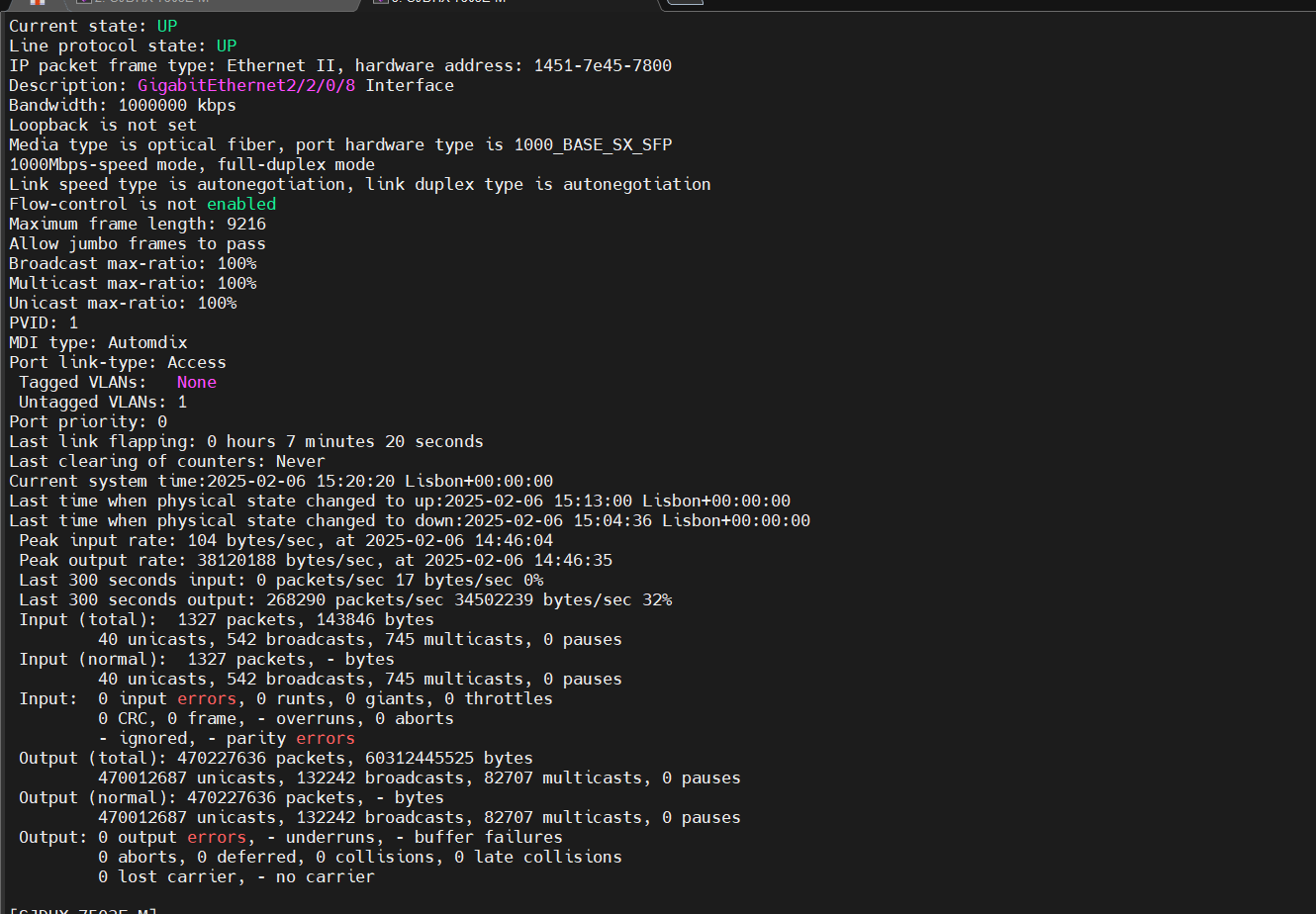This screenshot has width=1316, height=914.
Task: Click the hardware address 1451-7e45-7800
Action: pos(603,65)
